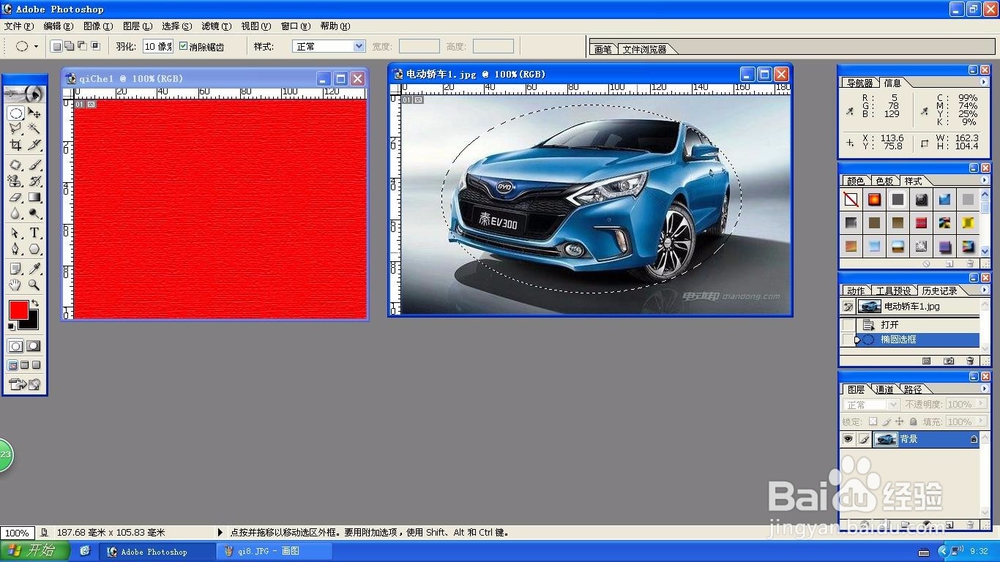Choose Intersect with selection mode
Viewport: 1000px width, 562px height.
click(96, 46)
